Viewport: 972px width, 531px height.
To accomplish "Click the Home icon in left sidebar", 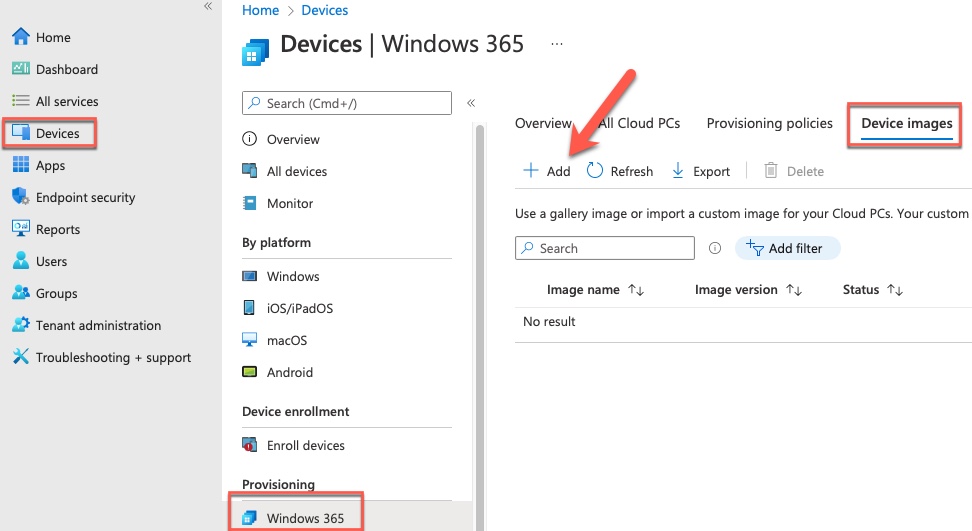I will point(20,37).
